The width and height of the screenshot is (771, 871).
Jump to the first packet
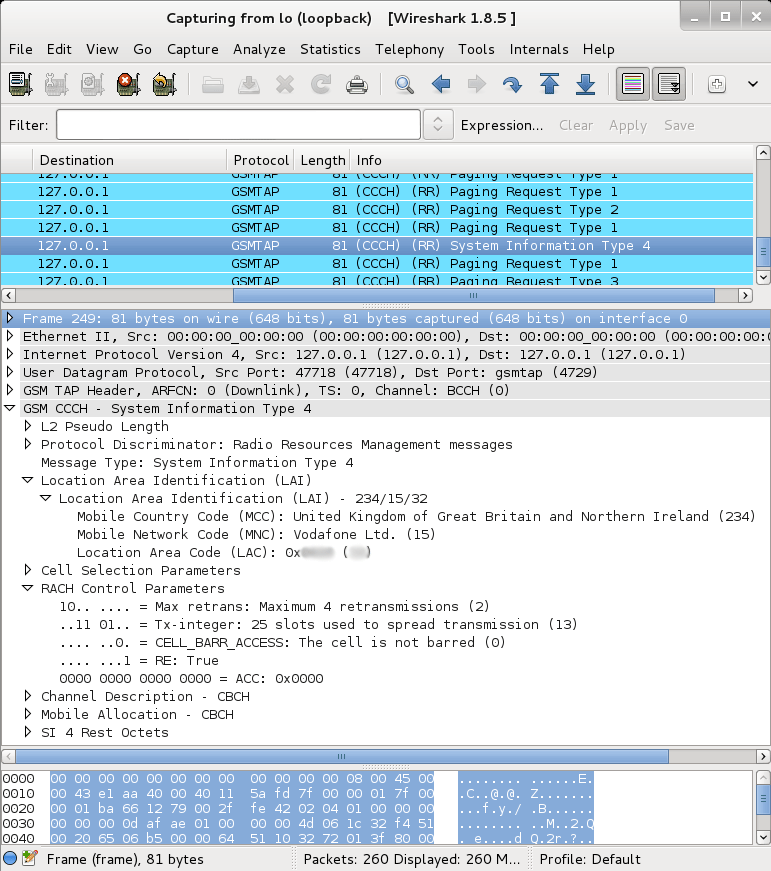[x=549, y=84]
